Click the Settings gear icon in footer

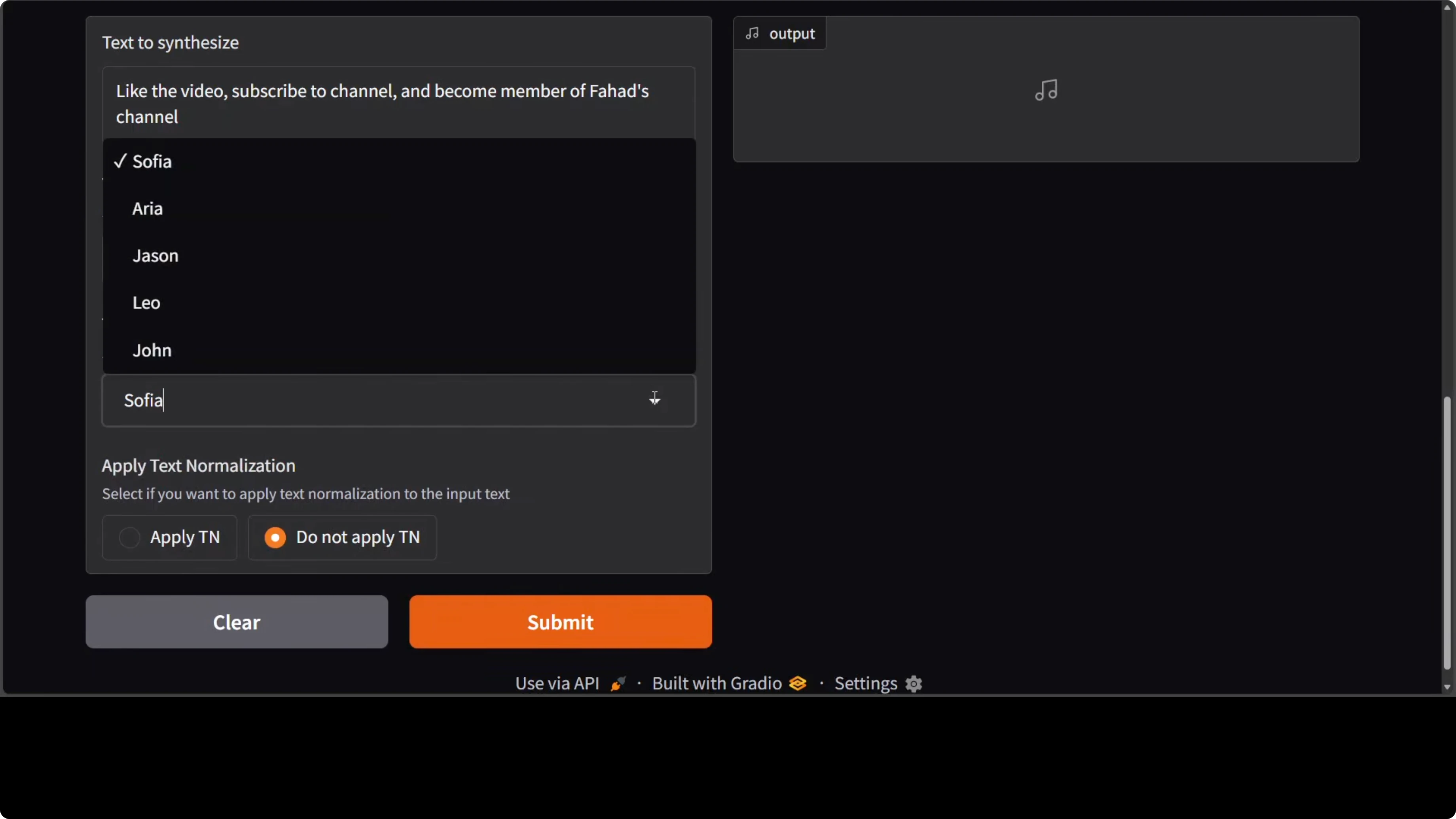pyautogui.click(x=914, y=684)
